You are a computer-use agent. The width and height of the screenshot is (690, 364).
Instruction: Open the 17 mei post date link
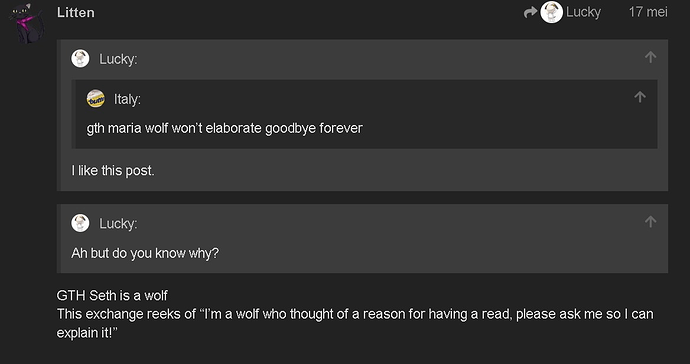(x=648, y=12)
